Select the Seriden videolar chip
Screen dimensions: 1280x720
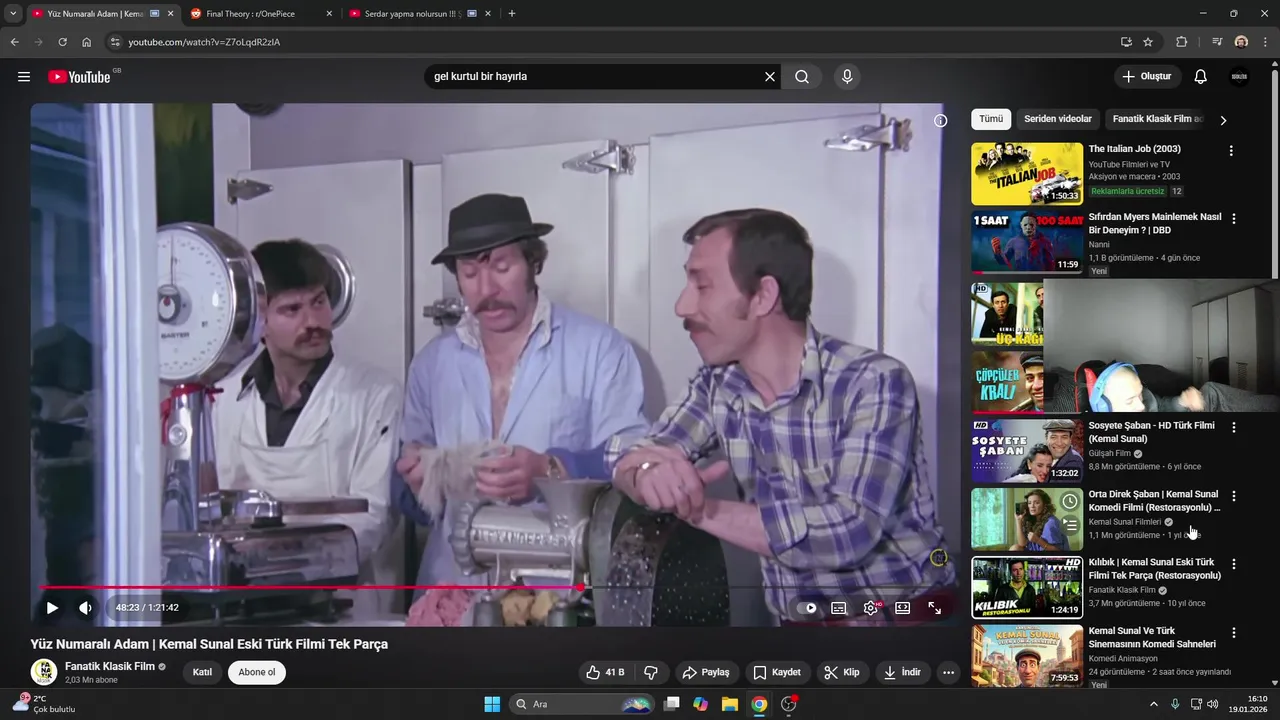1058,119
